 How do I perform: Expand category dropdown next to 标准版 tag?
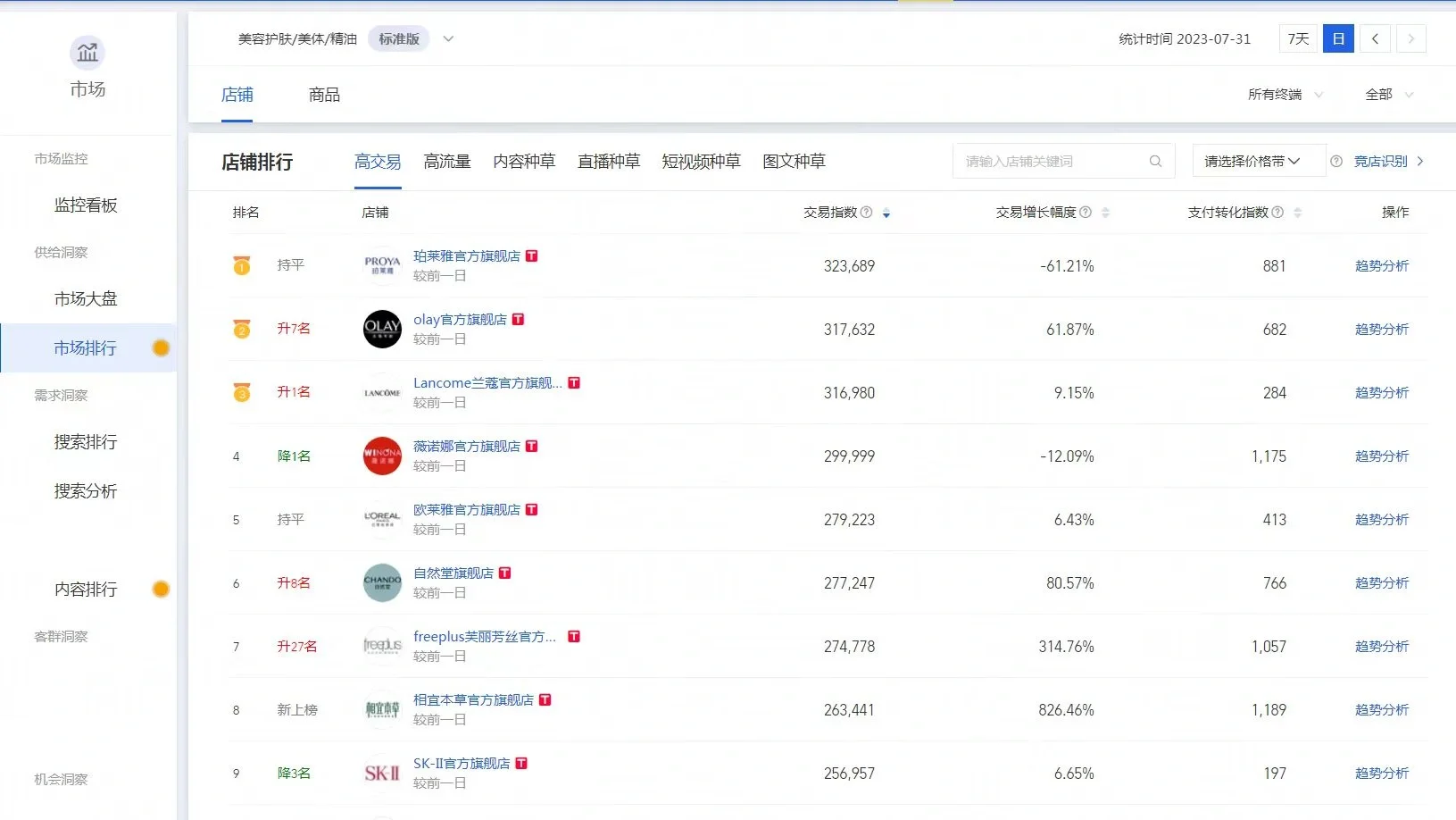(x=448, y=38)
